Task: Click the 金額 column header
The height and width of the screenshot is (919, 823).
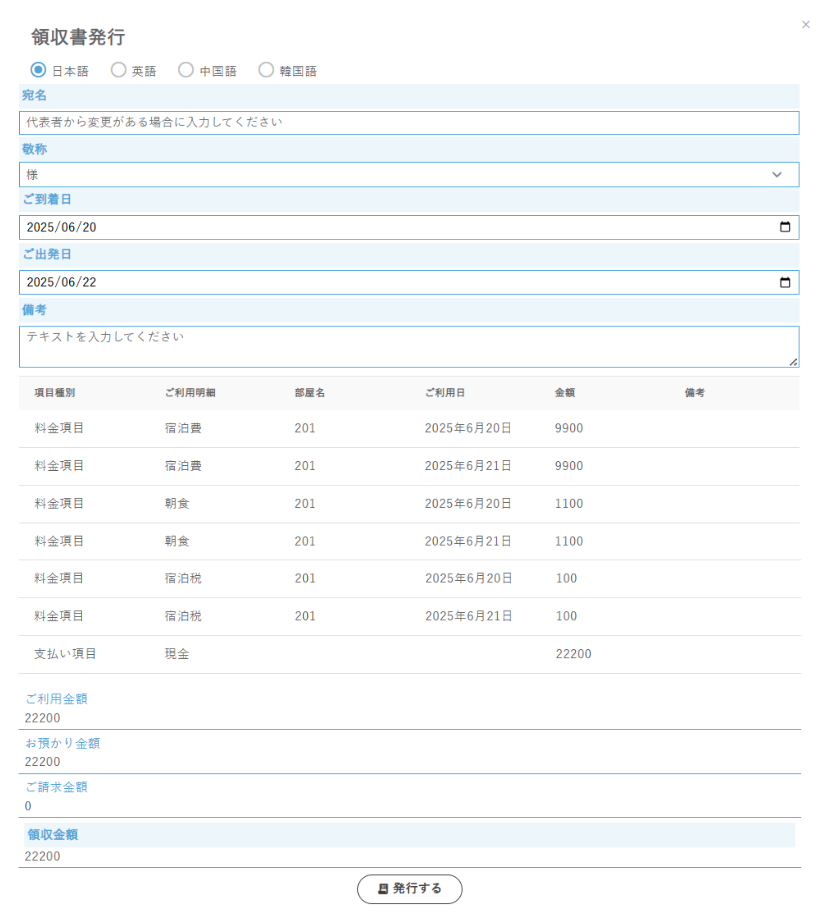Action: point(565,393)
